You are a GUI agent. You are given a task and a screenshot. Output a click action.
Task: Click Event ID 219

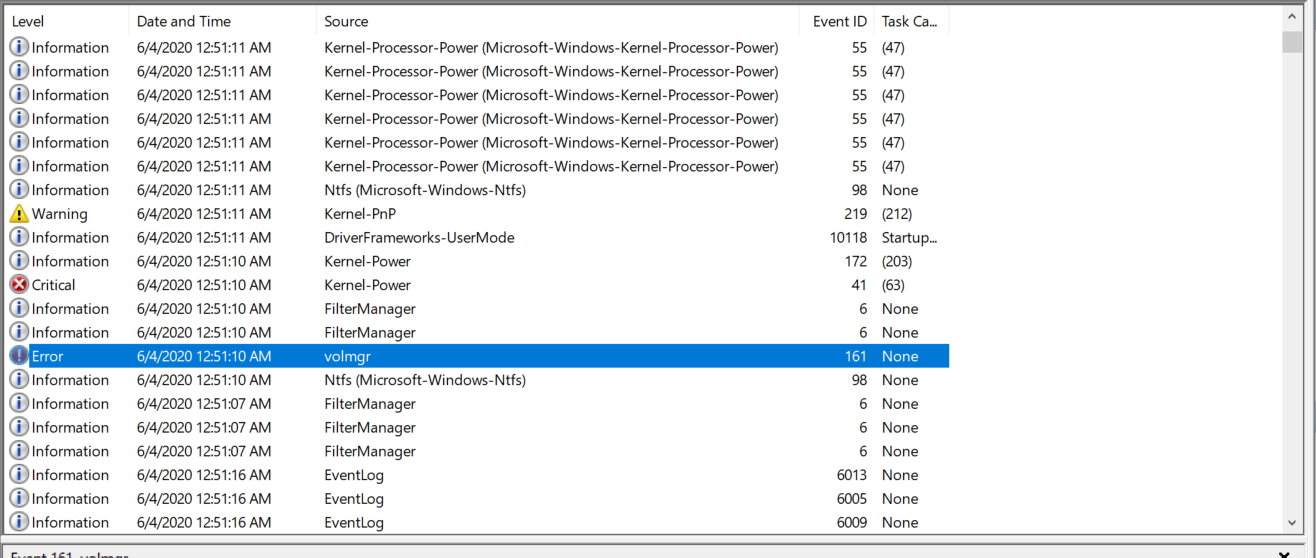855,214
